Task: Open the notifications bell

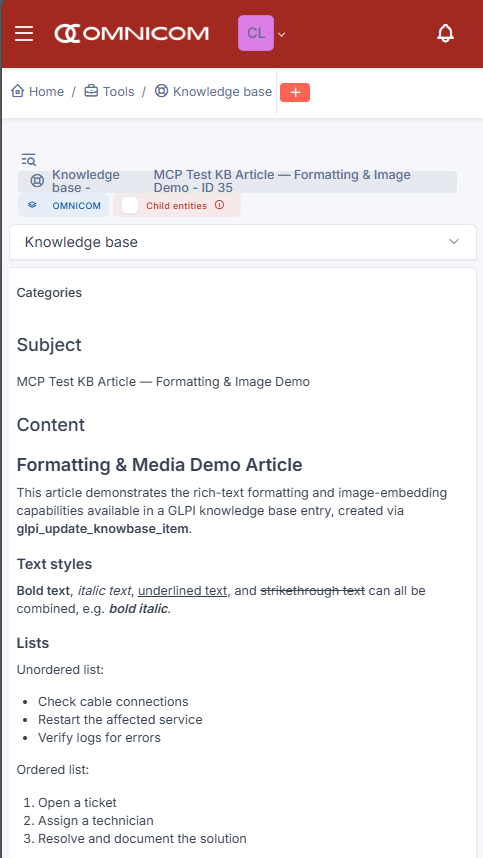Action: coord(445,33)
